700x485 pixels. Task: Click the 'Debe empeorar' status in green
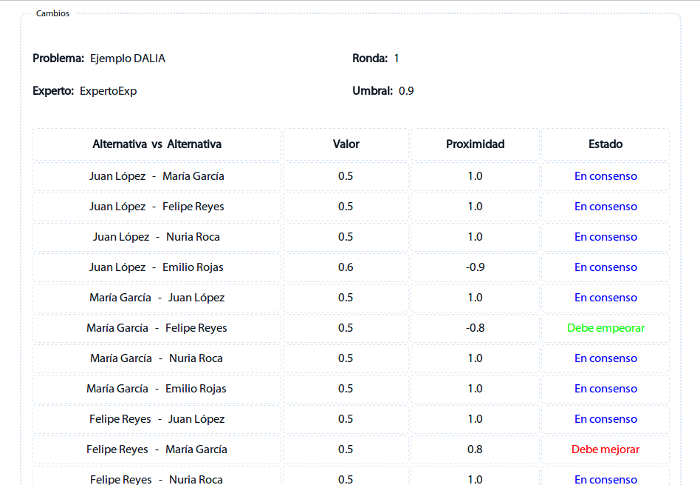(605, 328)
